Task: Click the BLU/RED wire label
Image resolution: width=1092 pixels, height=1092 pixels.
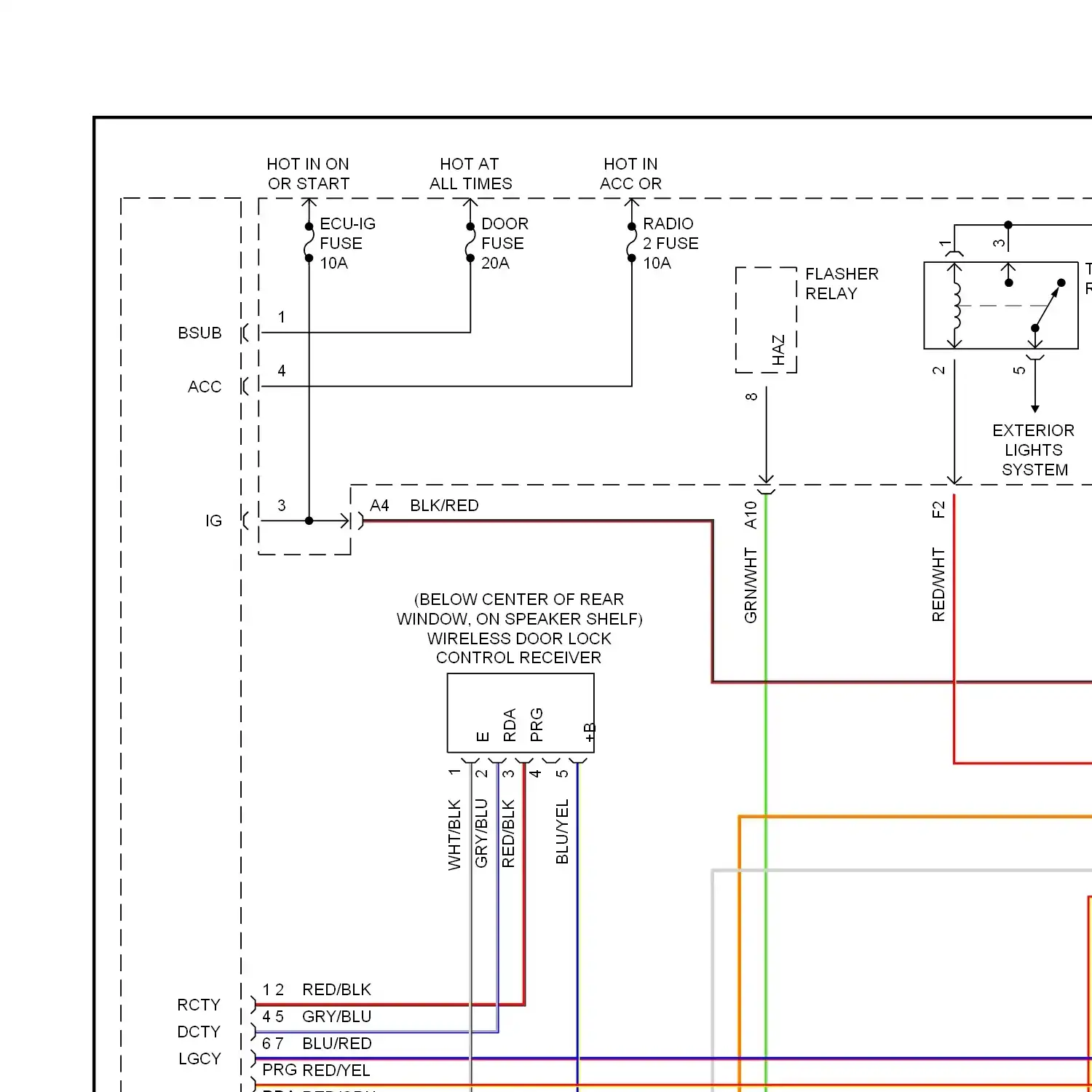Action: [336, 1043]
